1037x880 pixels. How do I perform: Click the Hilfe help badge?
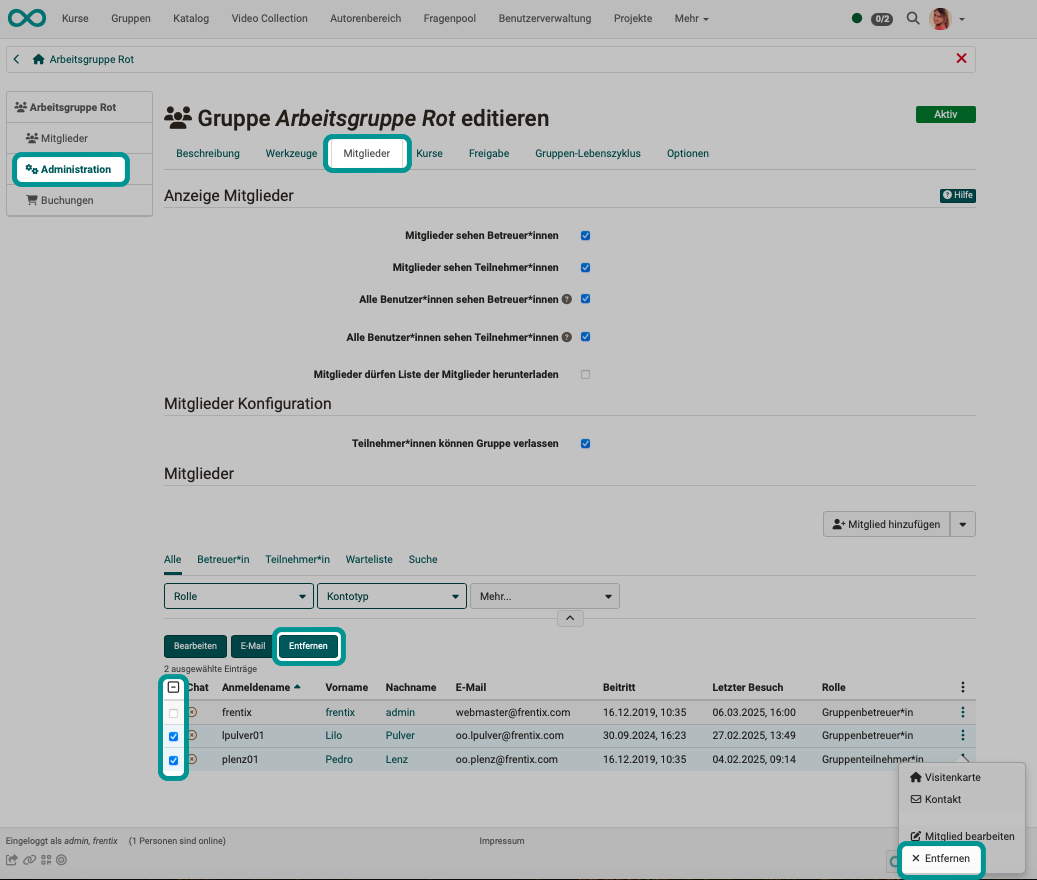pyautogui.click(x=957, y=196)
